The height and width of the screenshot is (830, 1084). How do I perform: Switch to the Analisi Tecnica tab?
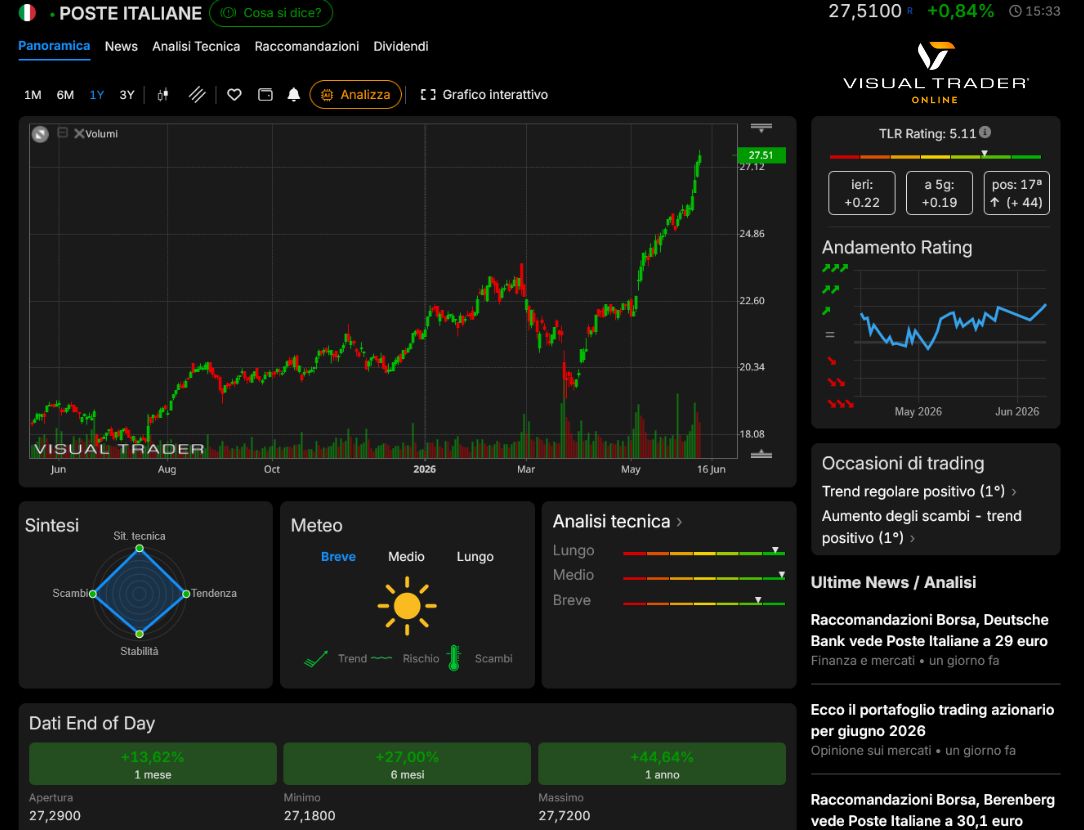point(196,46)
